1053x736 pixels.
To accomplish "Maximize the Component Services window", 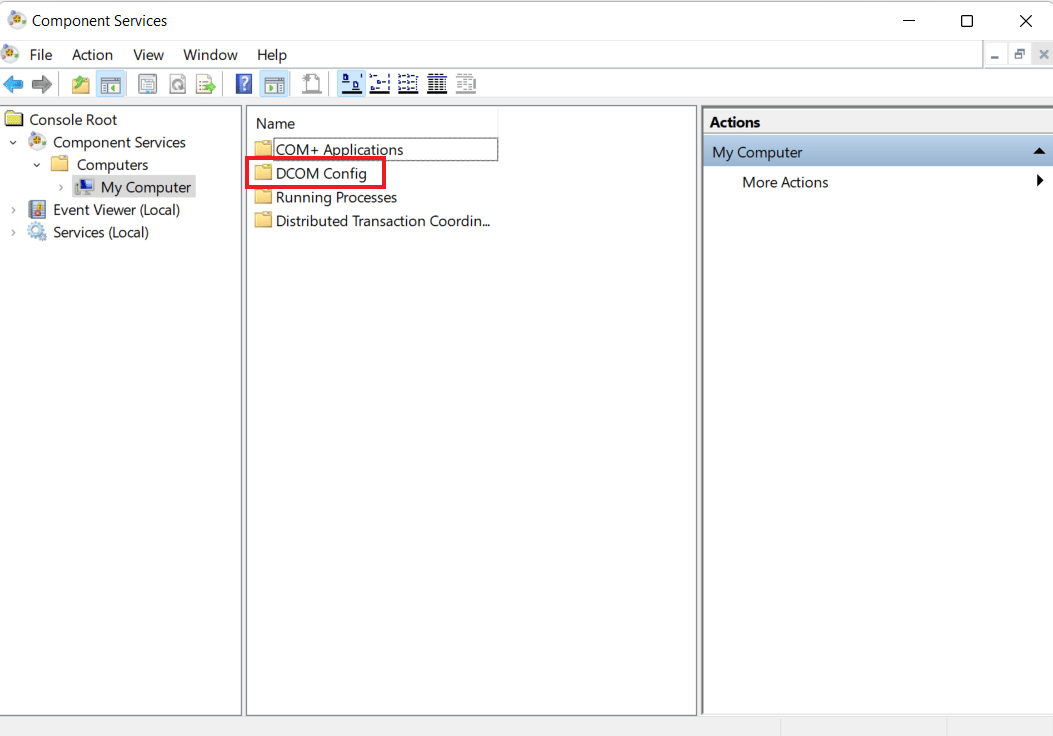I will click(x=966, y=21).
